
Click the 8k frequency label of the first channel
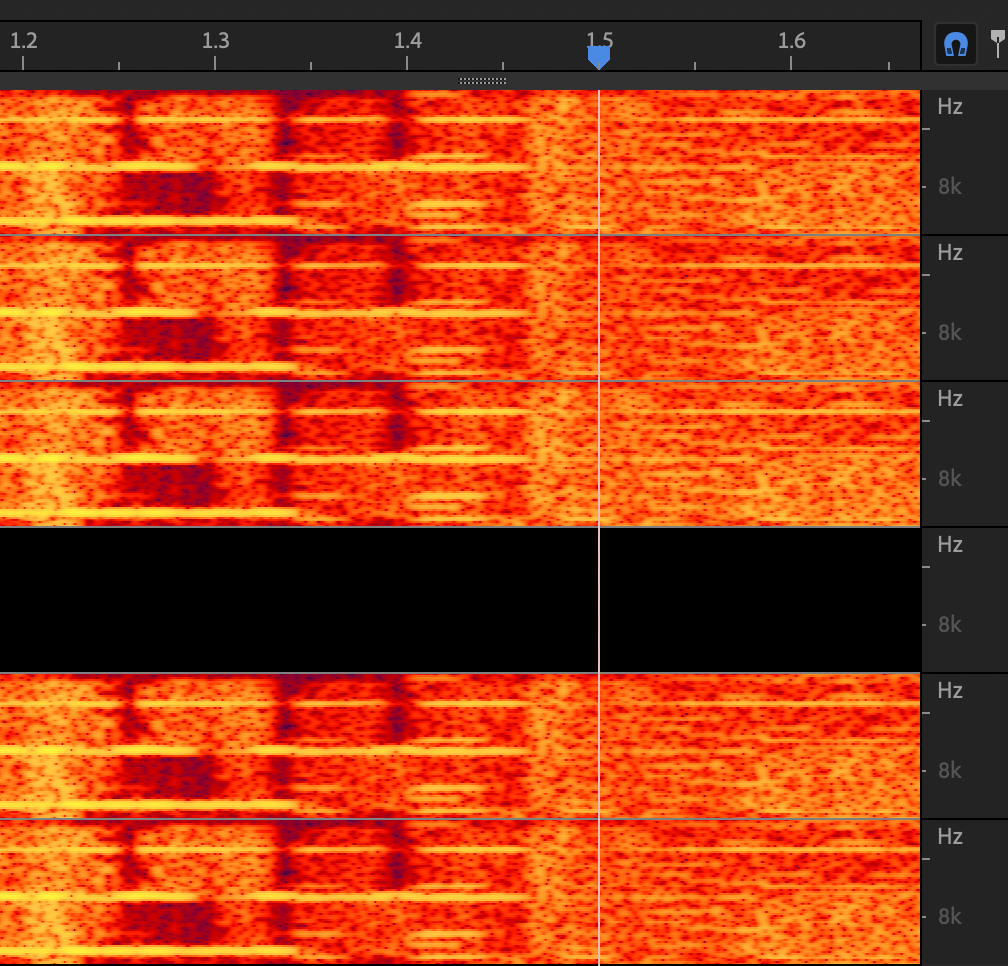coord(949,186)
